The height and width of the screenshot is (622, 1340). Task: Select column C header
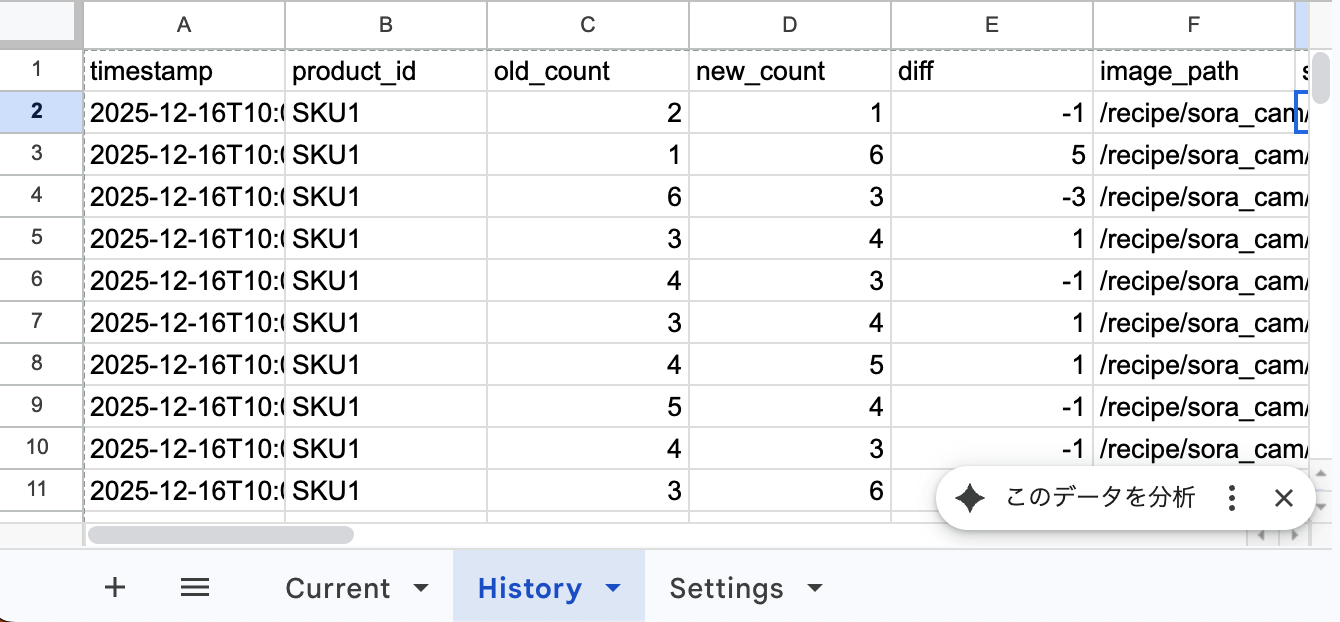pyautogui.click(x=587, y=25)
